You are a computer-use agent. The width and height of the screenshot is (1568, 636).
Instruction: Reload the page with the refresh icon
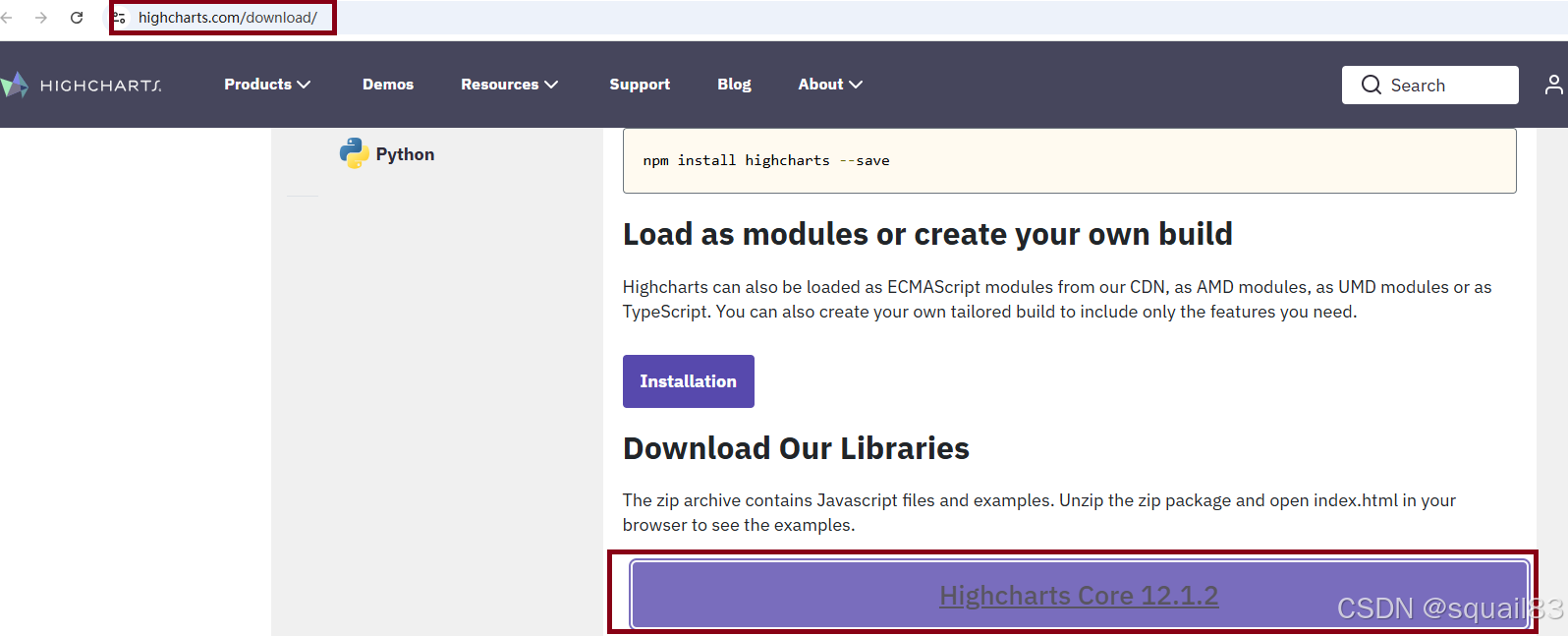pos(77,18)
